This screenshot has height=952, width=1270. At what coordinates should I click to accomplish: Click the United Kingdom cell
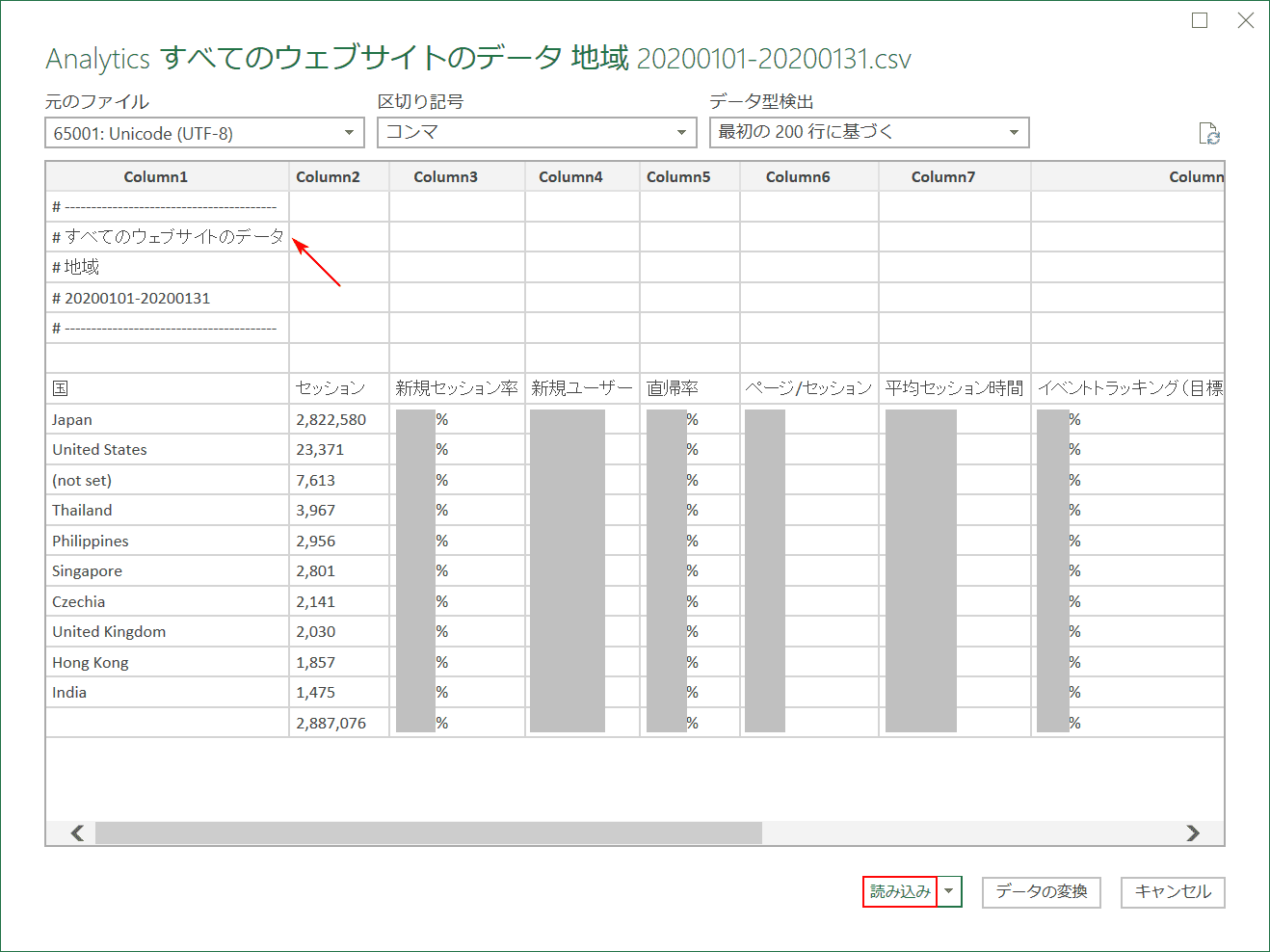tap(168, 631)
